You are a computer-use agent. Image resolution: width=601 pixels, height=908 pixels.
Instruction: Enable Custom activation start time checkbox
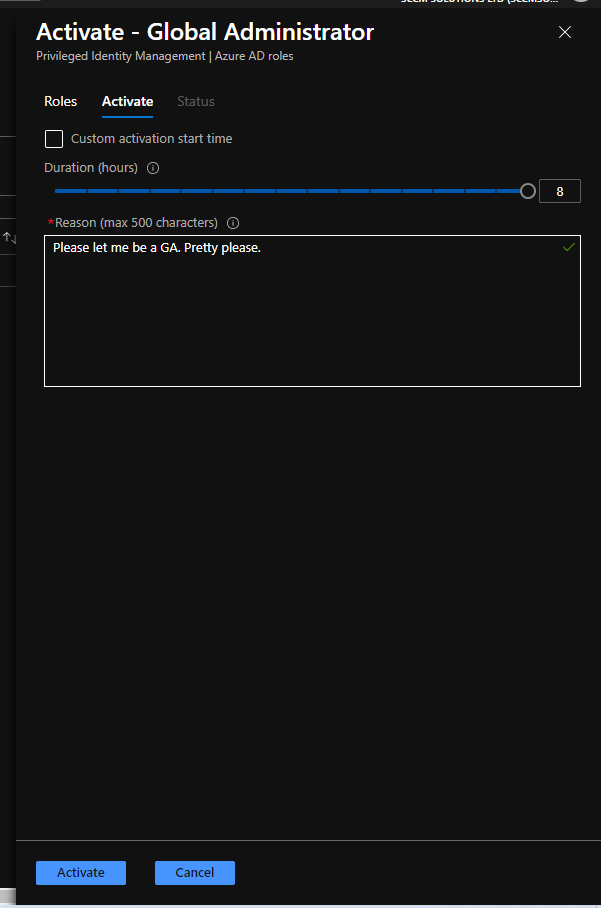point(54,139)
